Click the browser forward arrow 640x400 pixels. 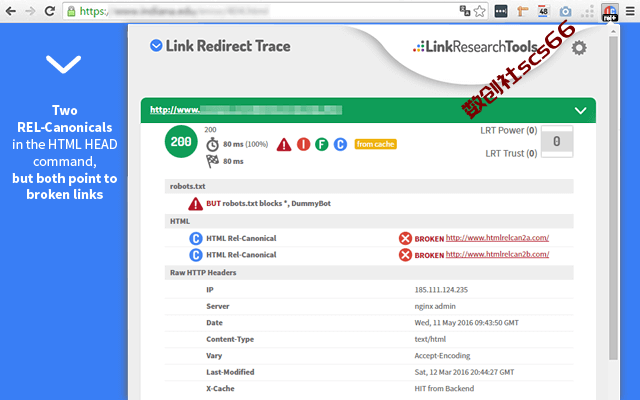pyautogui.click(x=30, y=11)
